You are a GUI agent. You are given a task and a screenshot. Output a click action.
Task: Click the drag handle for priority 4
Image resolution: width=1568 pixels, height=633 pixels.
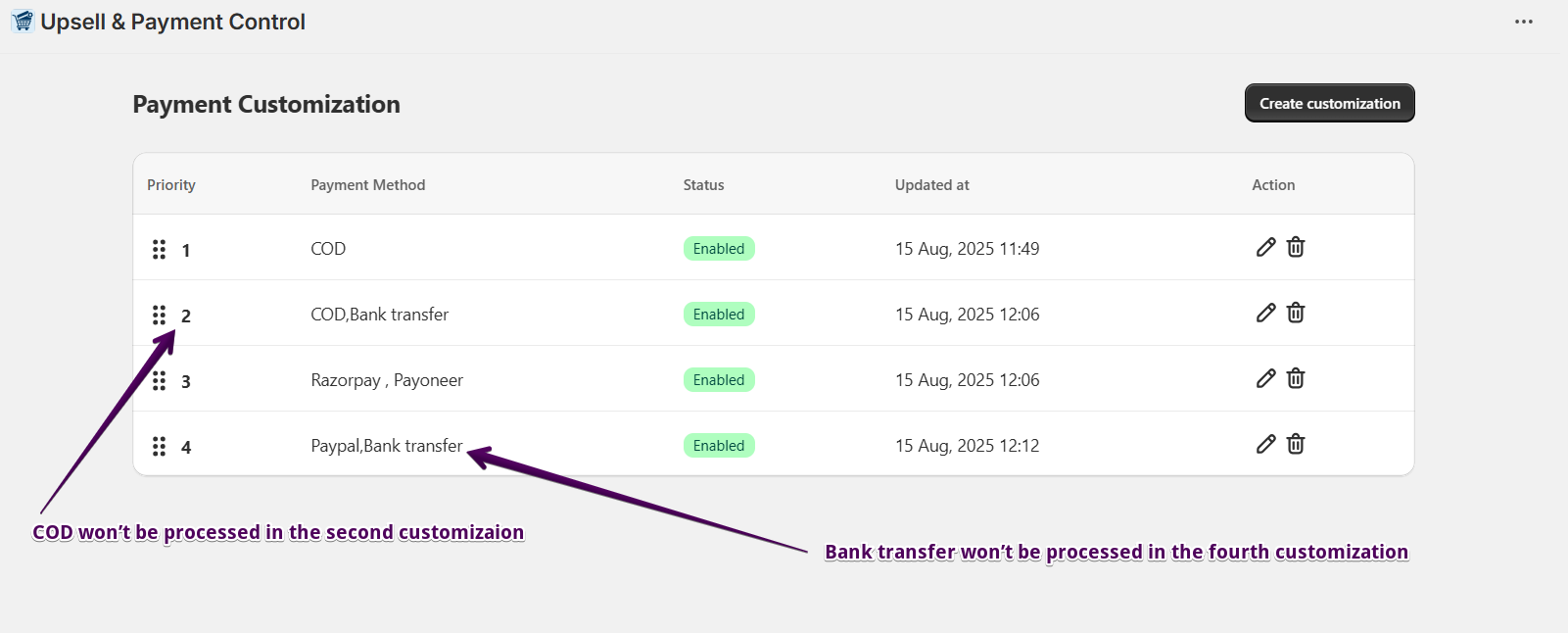coord(159,446)
